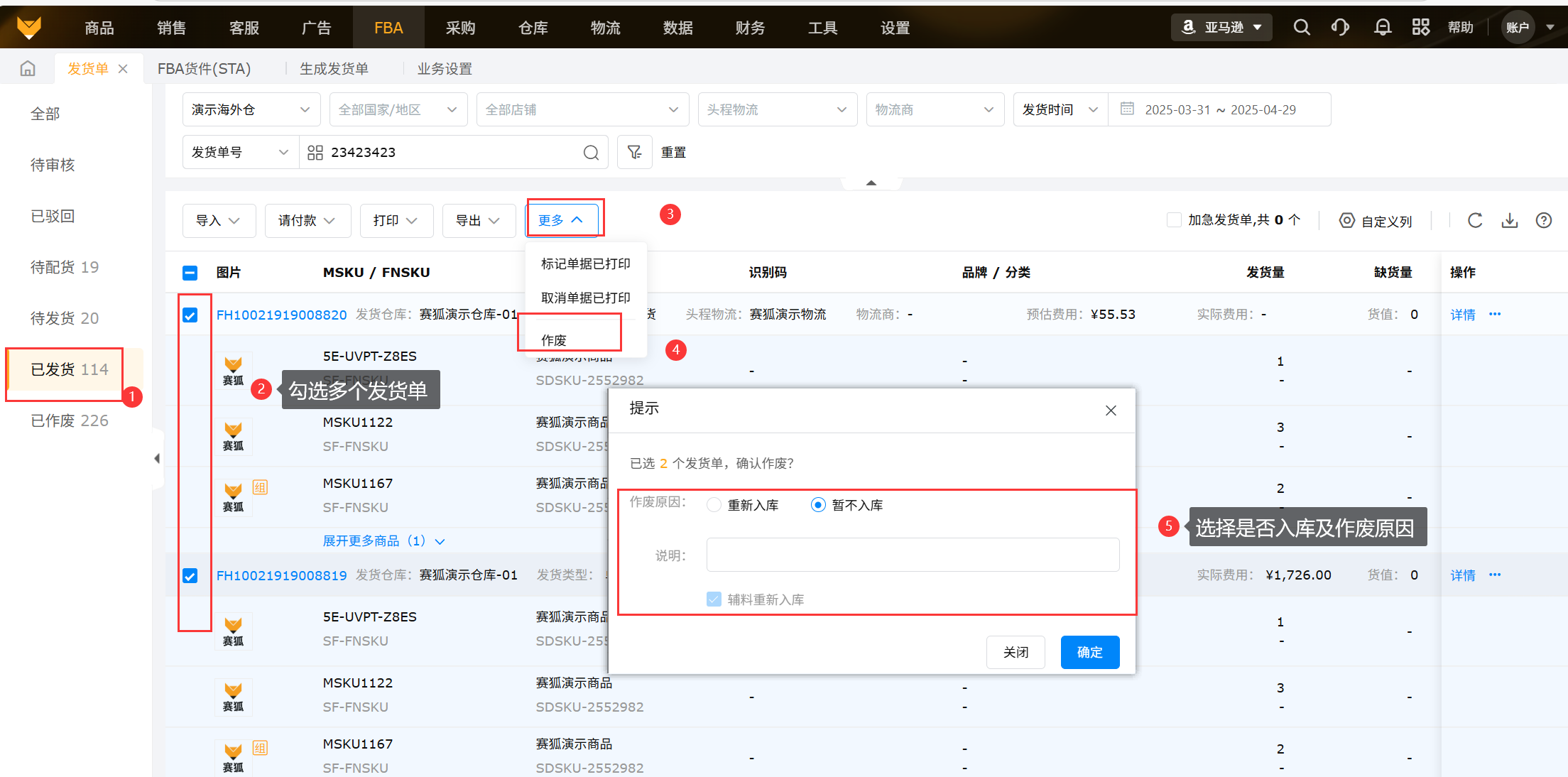Toggle the 加急发货单 checkbox

[x=1174, y=220]
